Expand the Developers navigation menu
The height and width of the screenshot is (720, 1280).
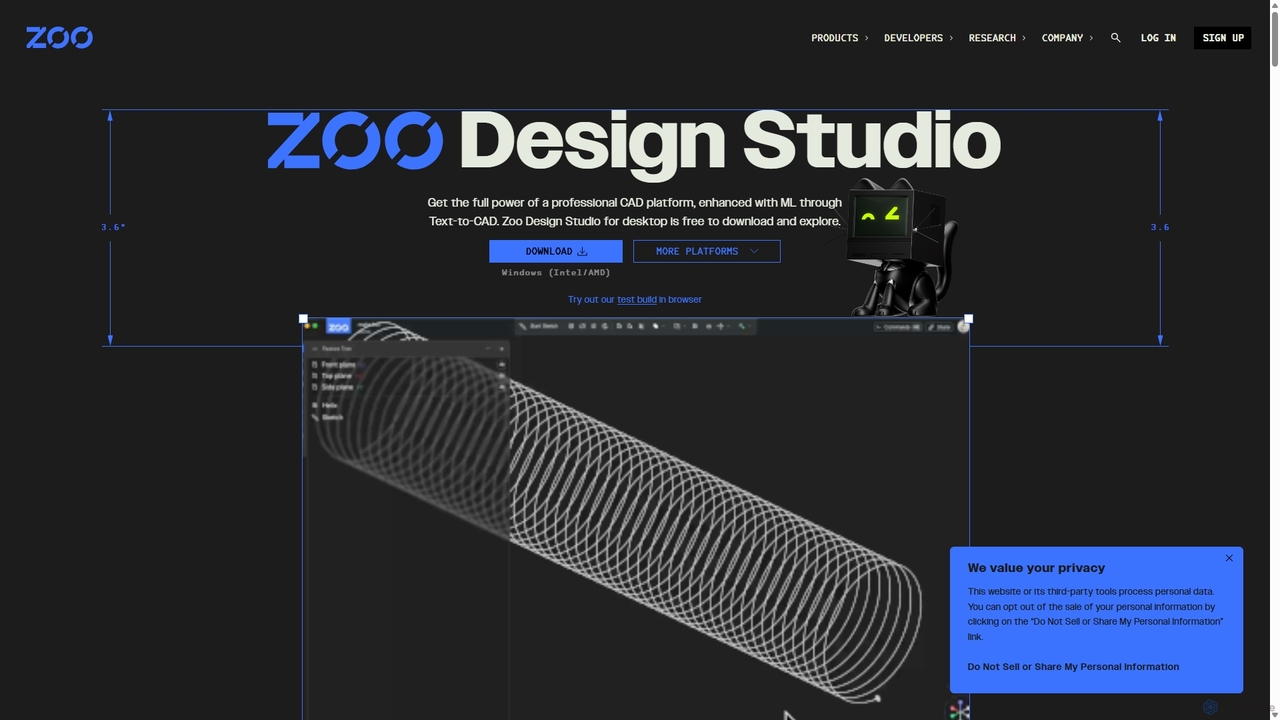tap(918, 38)
